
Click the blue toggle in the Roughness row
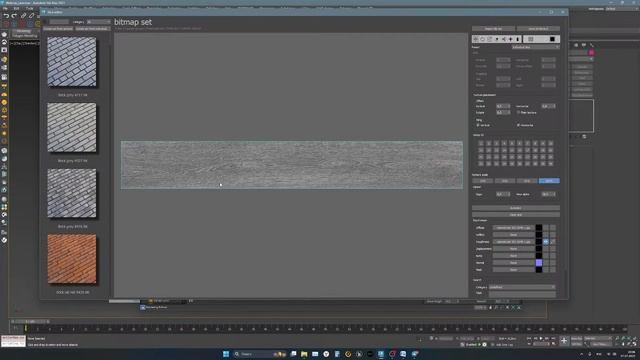546,242
